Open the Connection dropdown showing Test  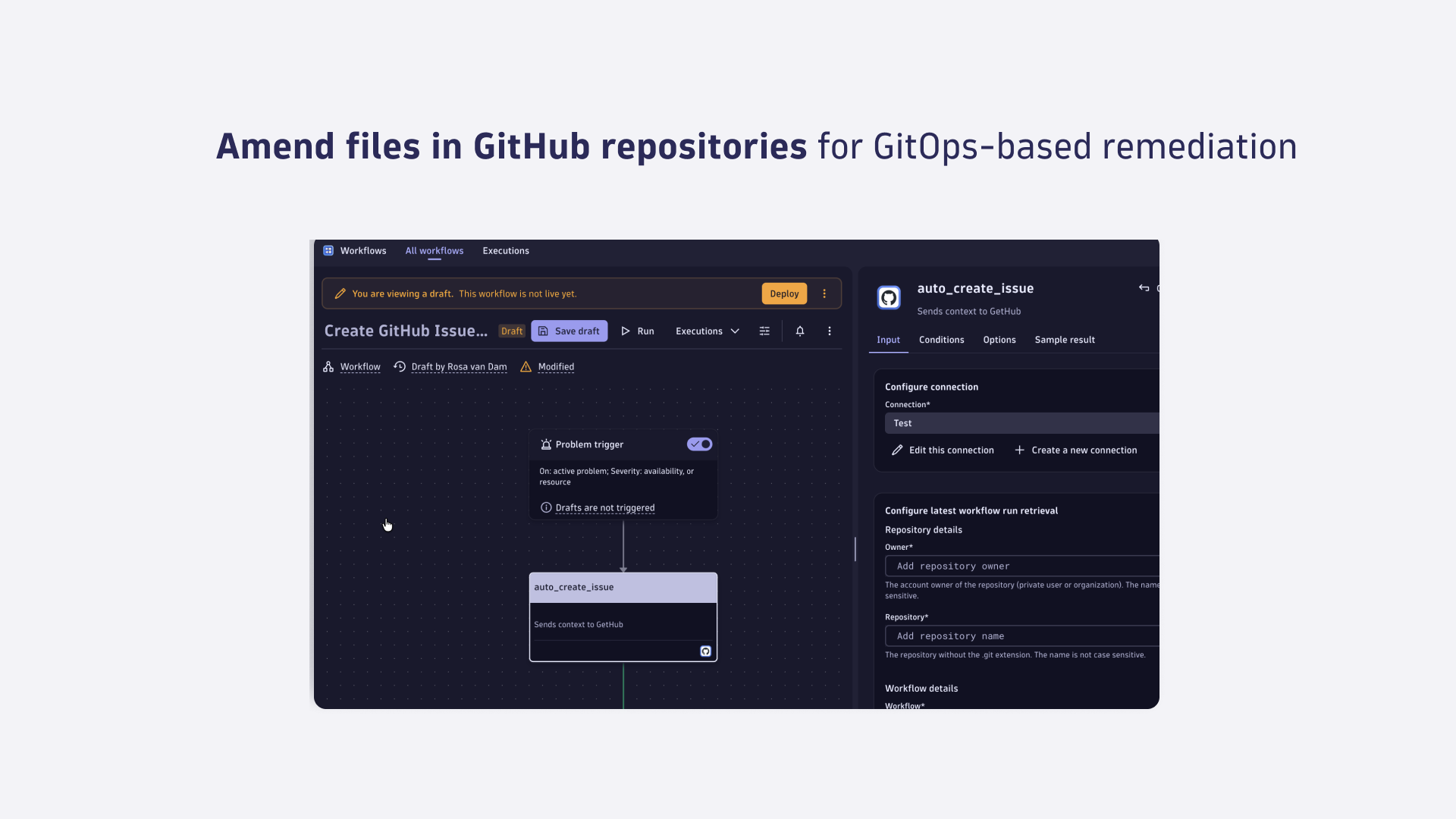(1021, 423)
